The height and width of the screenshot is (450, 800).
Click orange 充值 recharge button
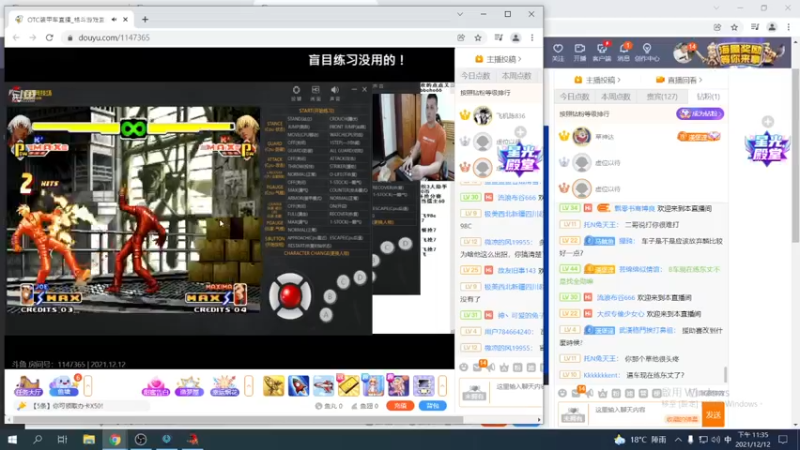pyautogui.click(x=400, y=406)
